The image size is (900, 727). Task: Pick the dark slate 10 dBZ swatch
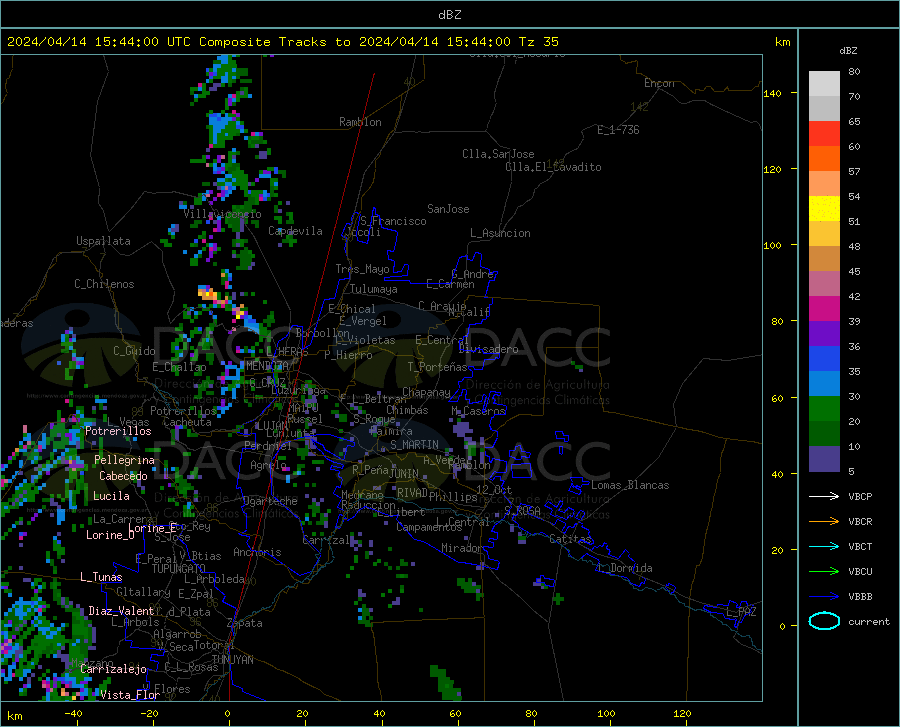click(x=824, y=458)
